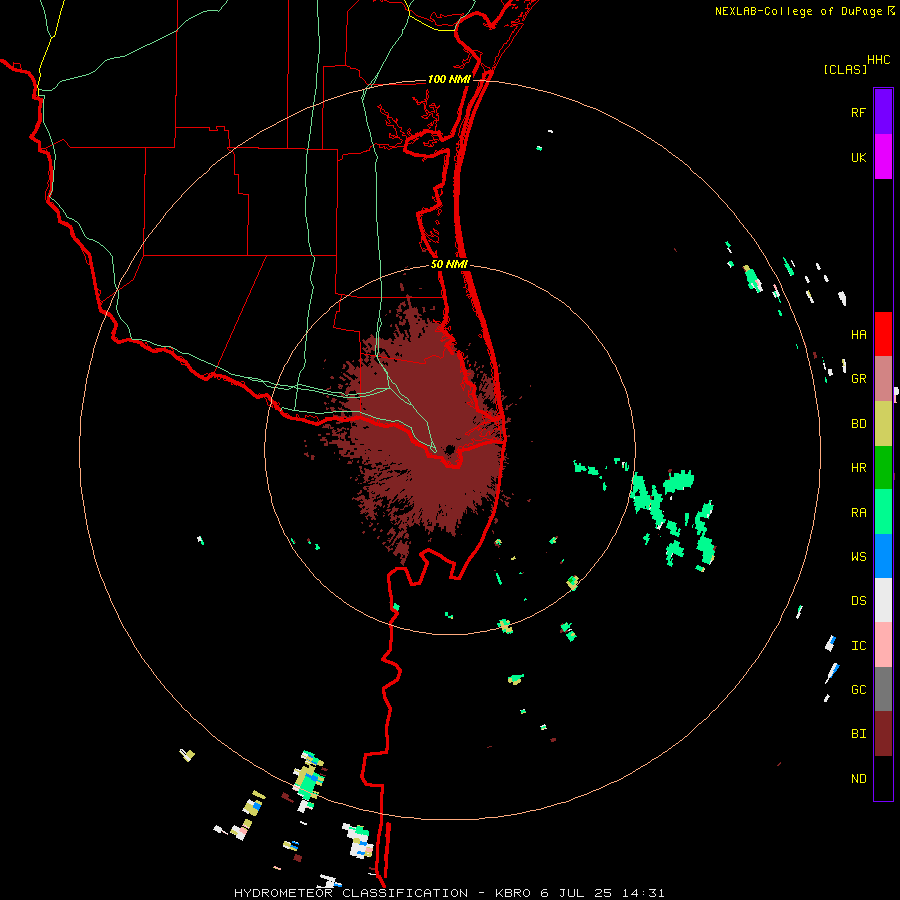Viewport: 900px width, 900px height.
Task: Click the "GC" legend label
Action: click(858, 690)
